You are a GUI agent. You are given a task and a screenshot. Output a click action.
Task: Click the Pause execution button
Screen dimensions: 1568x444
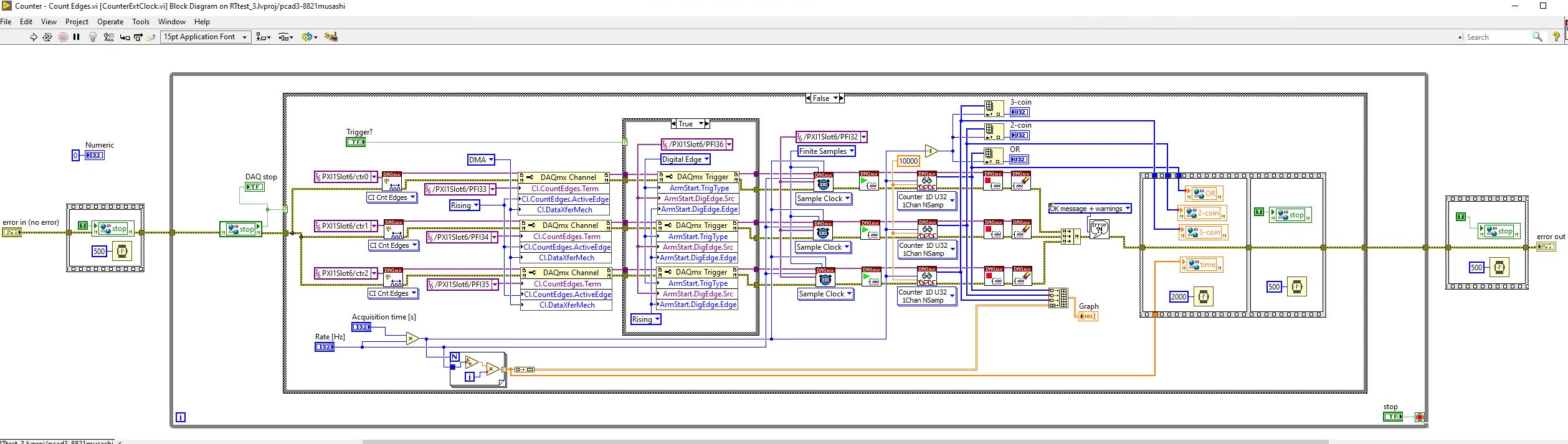[x=77, y=37]
